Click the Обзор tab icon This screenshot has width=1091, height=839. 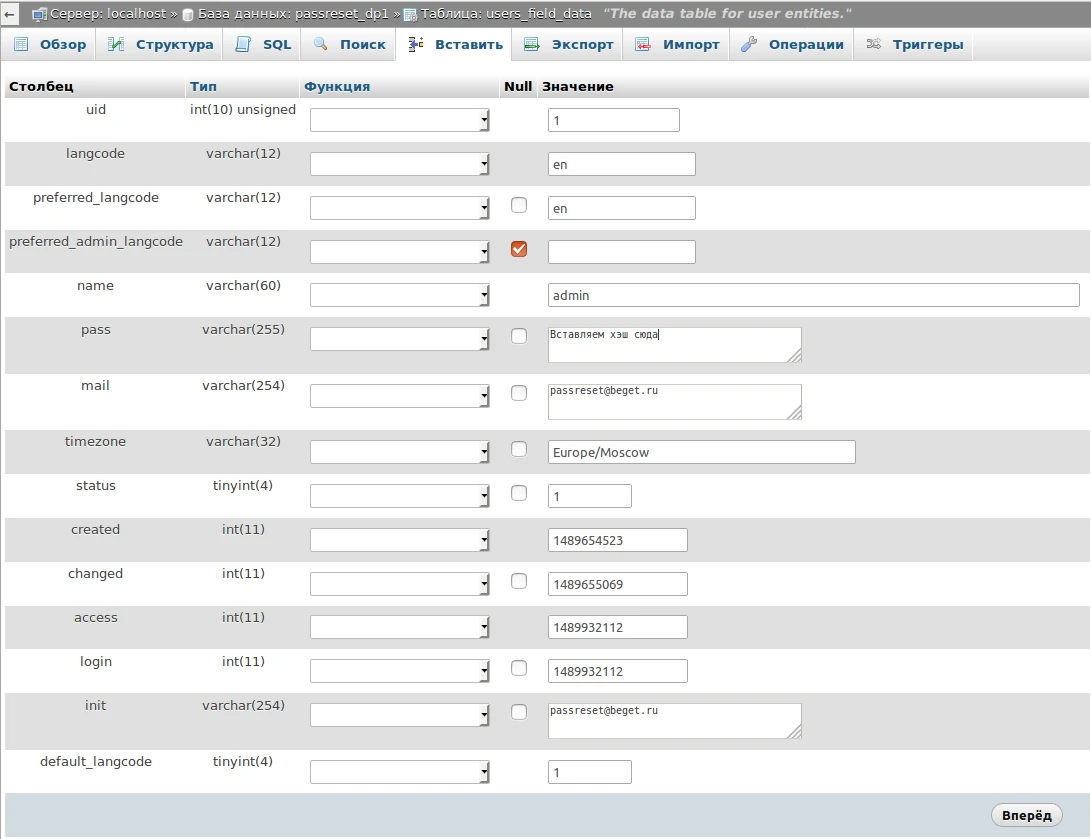point(20,45)
